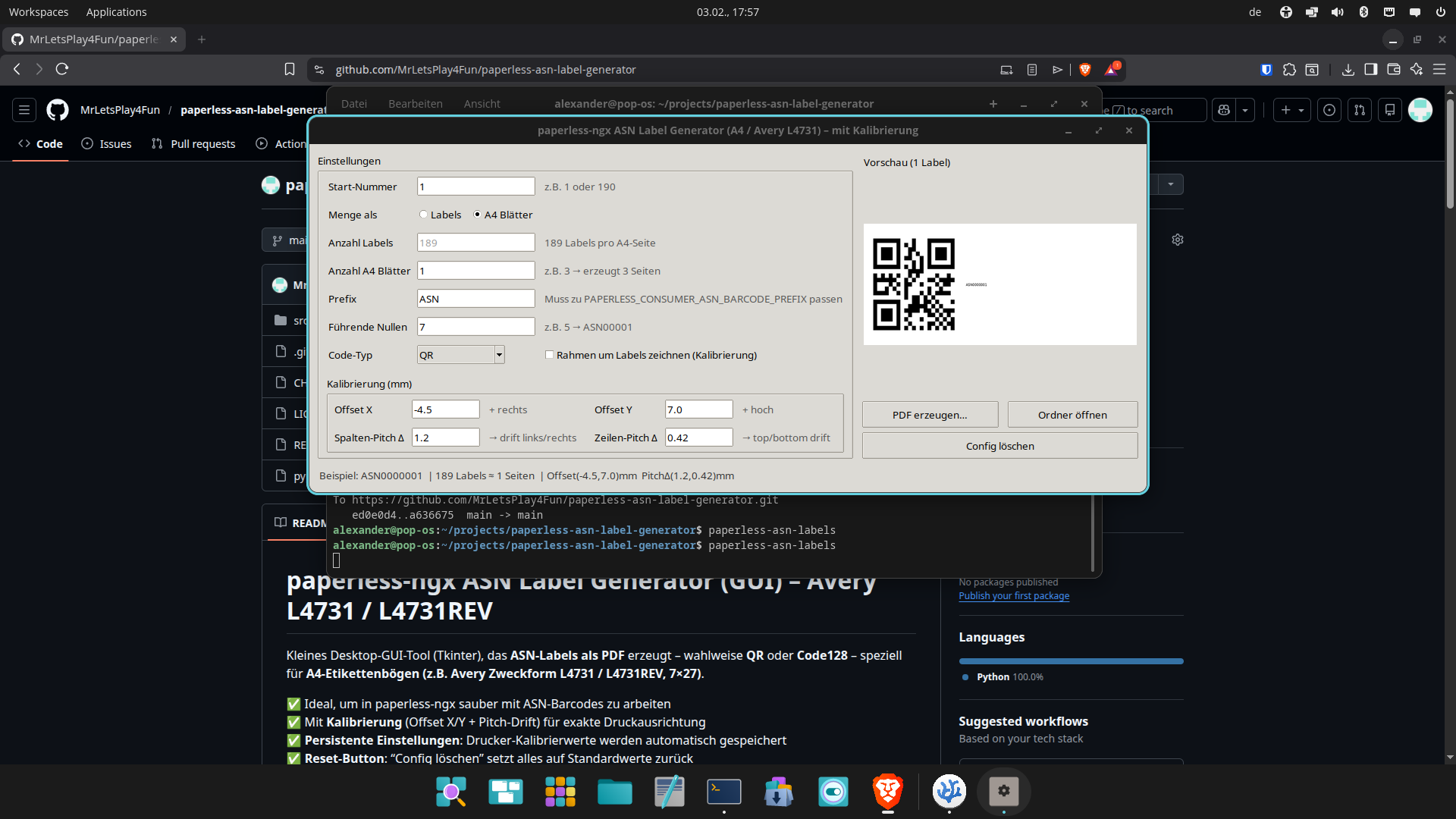Open Bearbeiten menu in terminal window
The width and height of the screenshot is (1456, 819).
416,104
